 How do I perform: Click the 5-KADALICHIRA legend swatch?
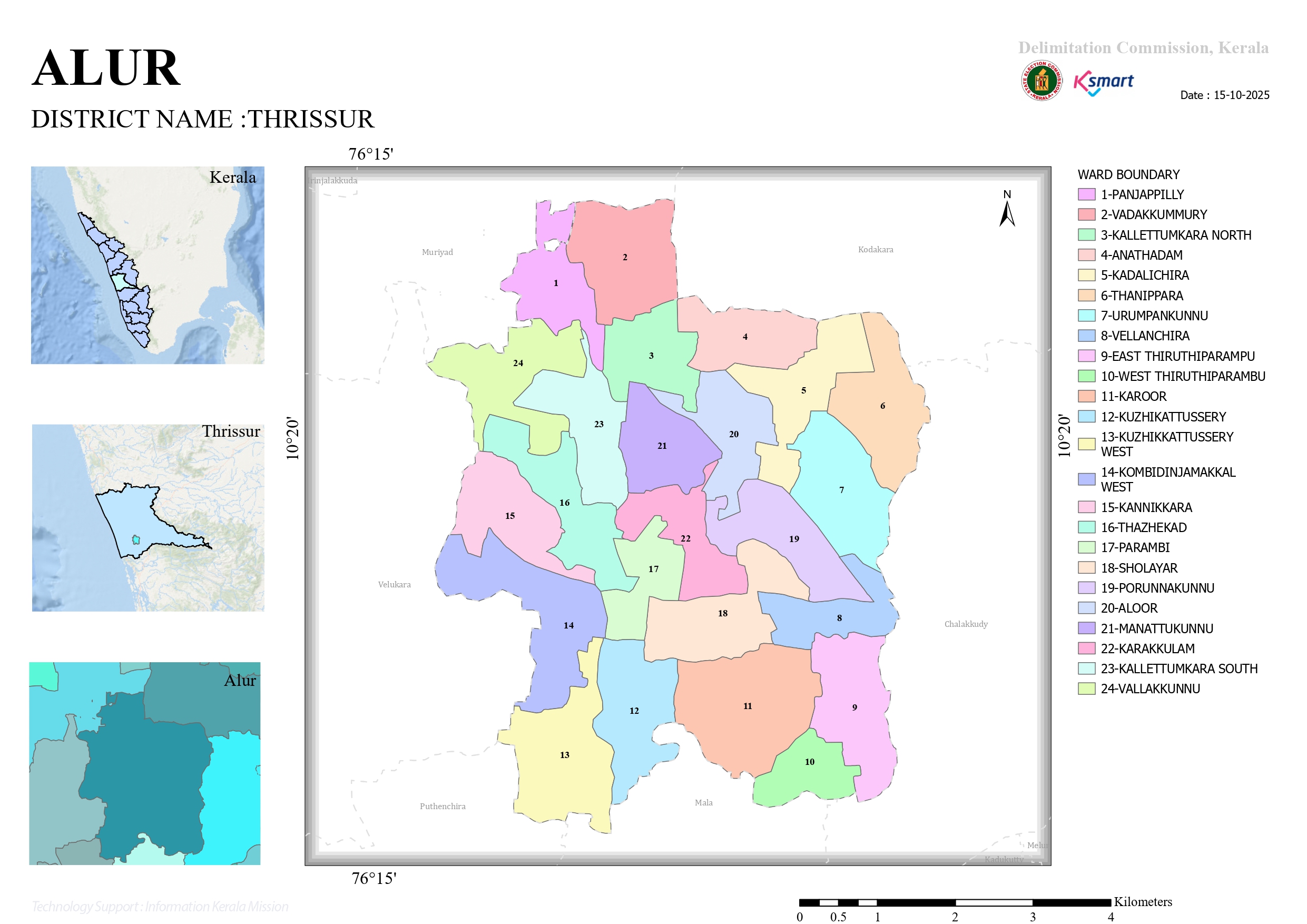pyautogui.click(x=1086, y=275)
